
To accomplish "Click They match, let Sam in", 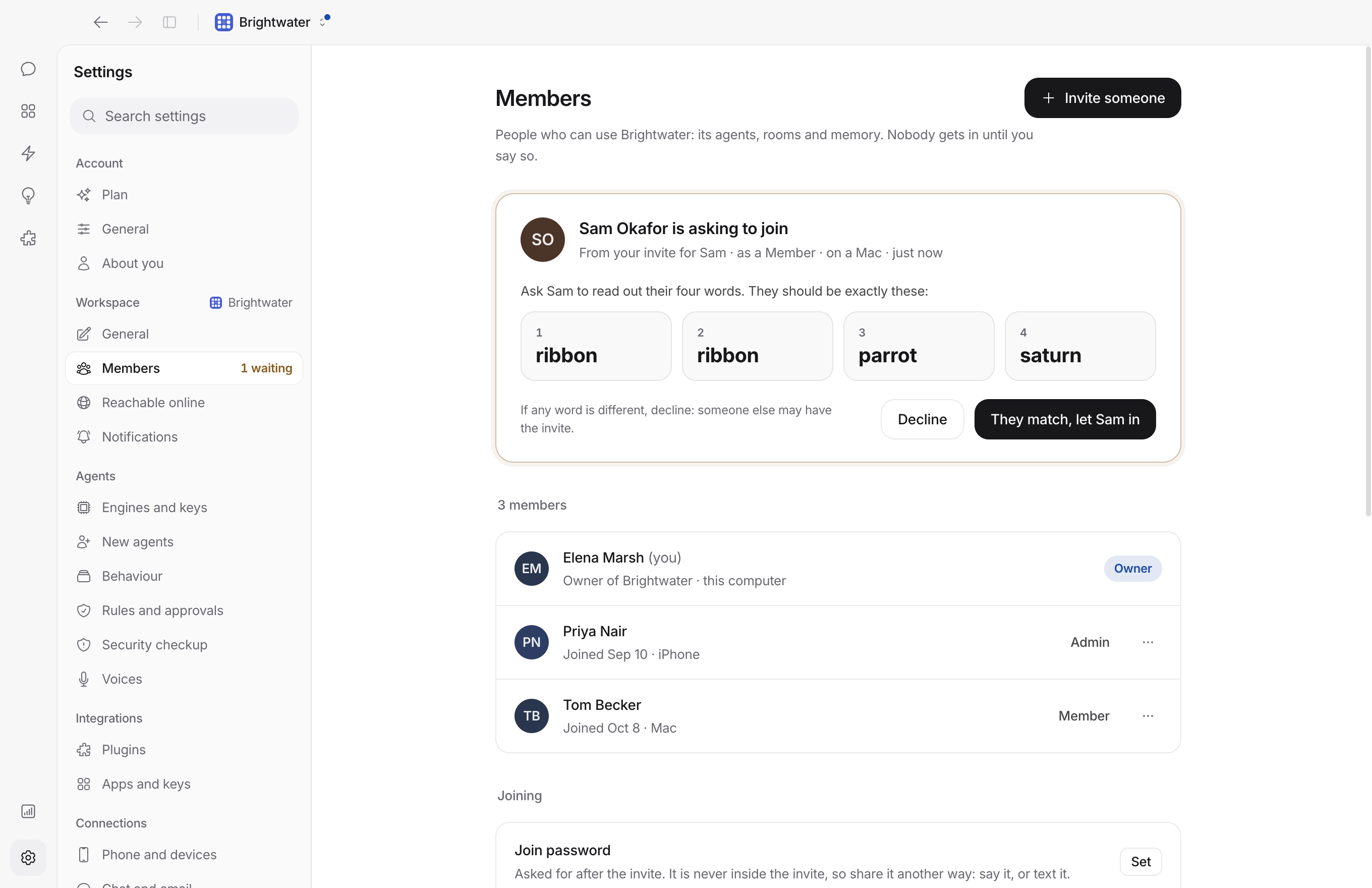I will pyautogui.click(x=1065, y=419).
